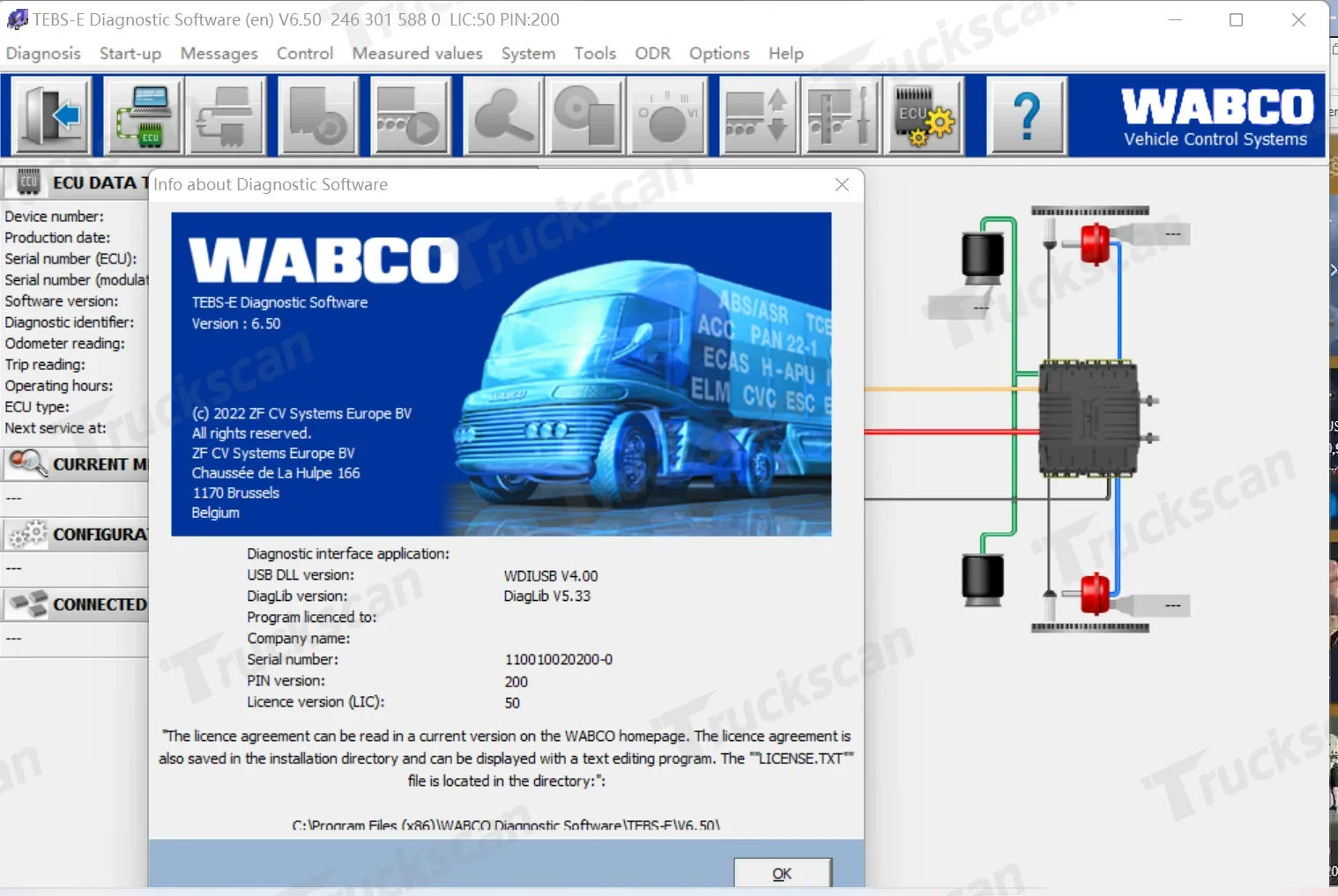This screenshot has width=1338, height=896.
Task: Open the control dial icon
Action: (667, 115)
